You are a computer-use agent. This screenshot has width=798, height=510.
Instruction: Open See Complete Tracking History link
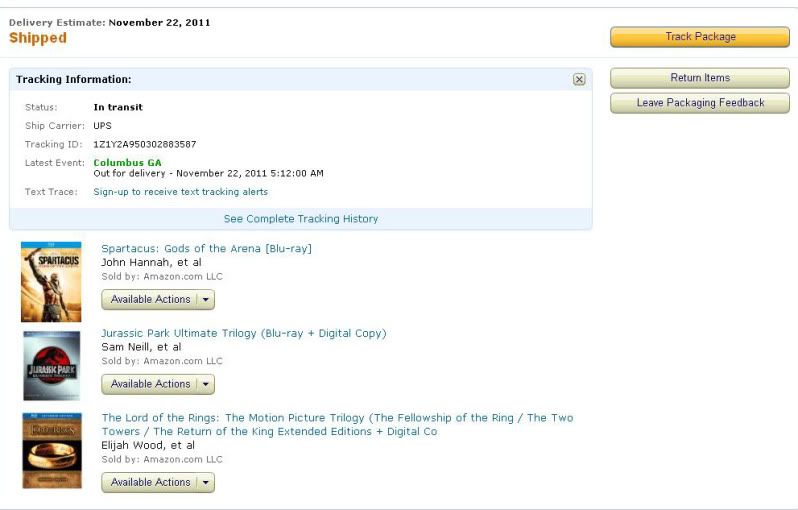tap(301, 219)
